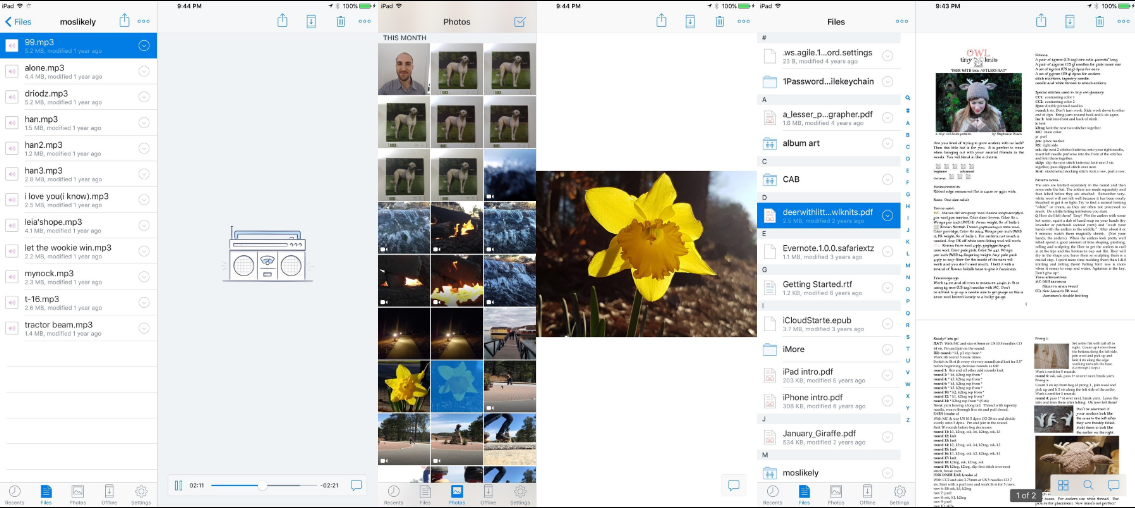The width and height of the screenshot is (1135, 508).
Task: Jump to letter M in alphabet index
Action: tap(908, 266)
